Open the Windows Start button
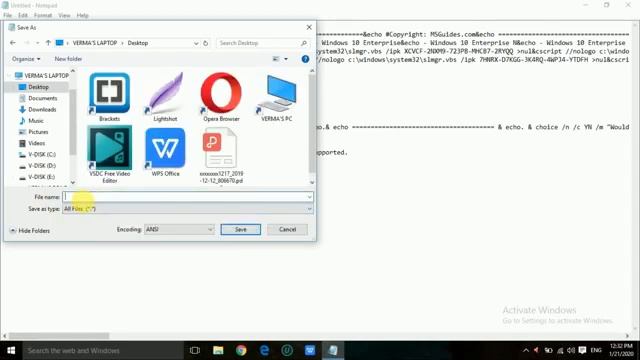This screenshot has height=360, width=640. tap(11, 351)
